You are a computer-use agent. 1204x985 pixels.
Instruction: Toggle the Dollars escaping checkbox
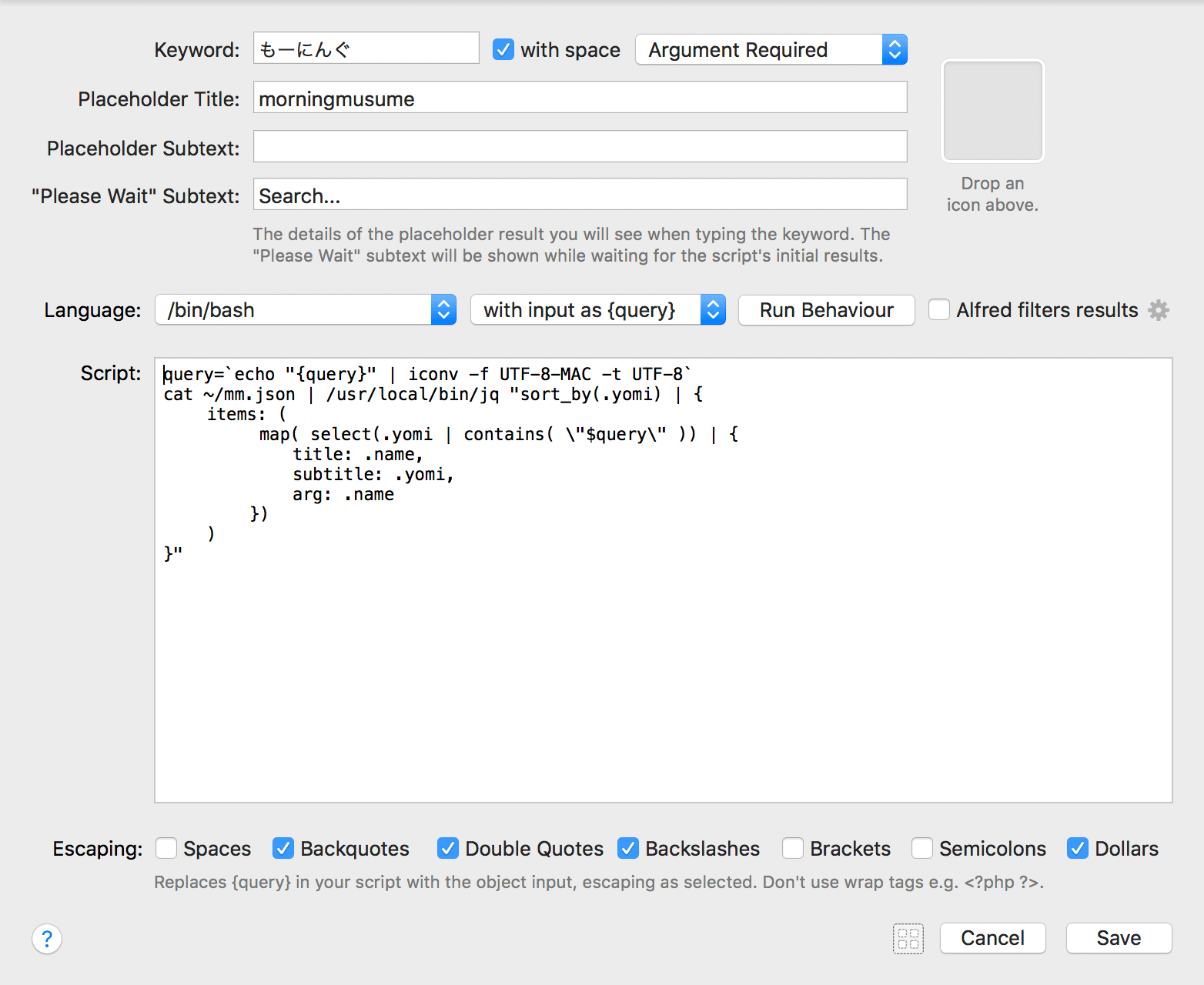pos(1078,848)
